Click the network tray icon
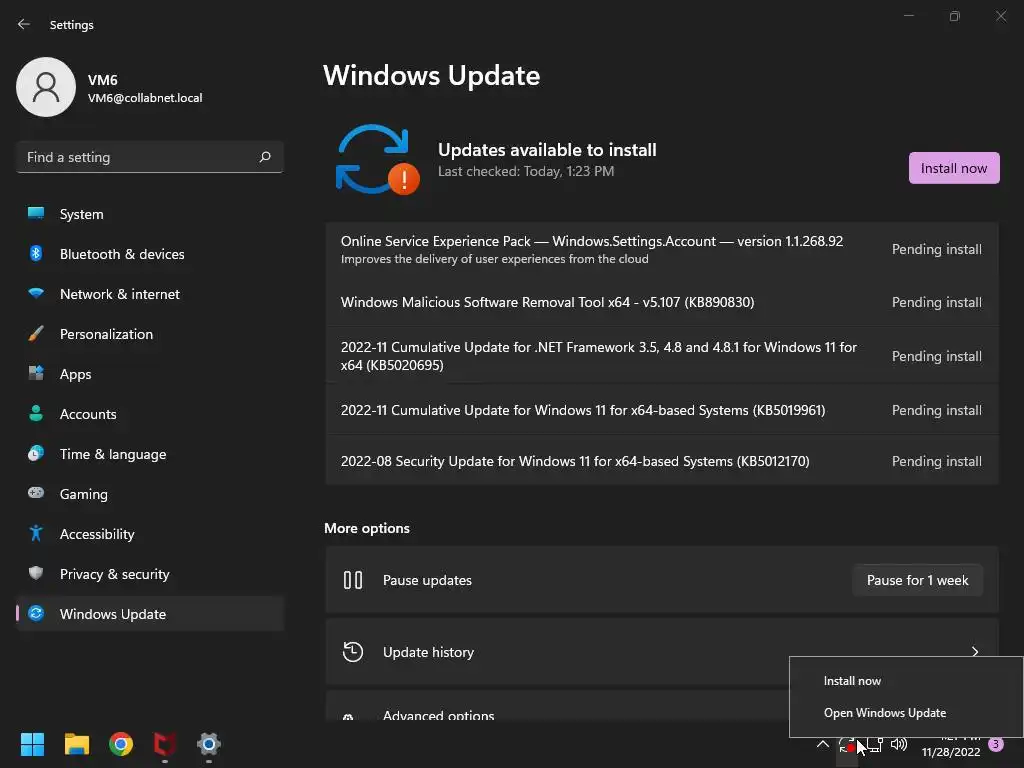This screenshot has width=1024, height=768. pyautogui.click(x=874, y=744)
